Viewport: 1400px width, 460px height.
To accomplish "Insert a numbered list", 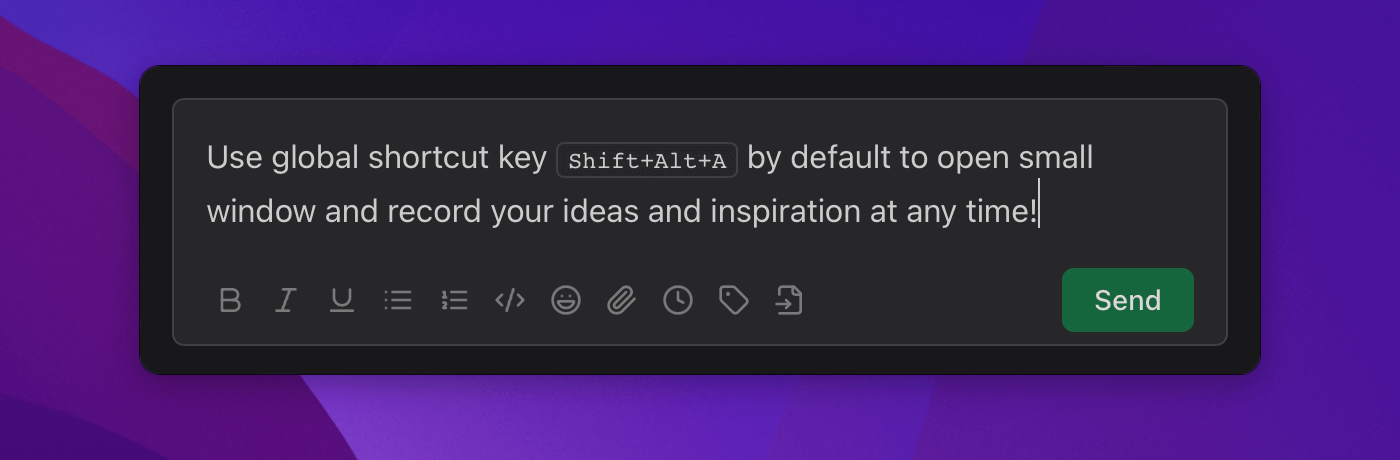I will [454, 300].
